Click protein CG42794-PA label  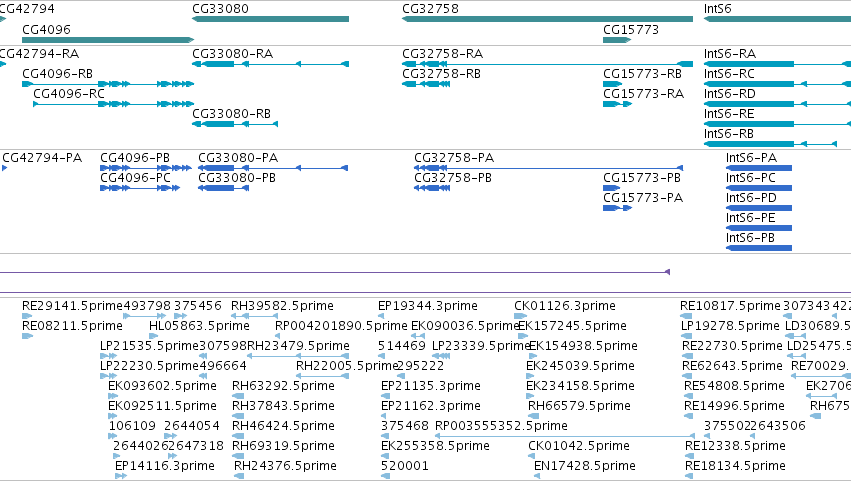(x=42, y=157)
